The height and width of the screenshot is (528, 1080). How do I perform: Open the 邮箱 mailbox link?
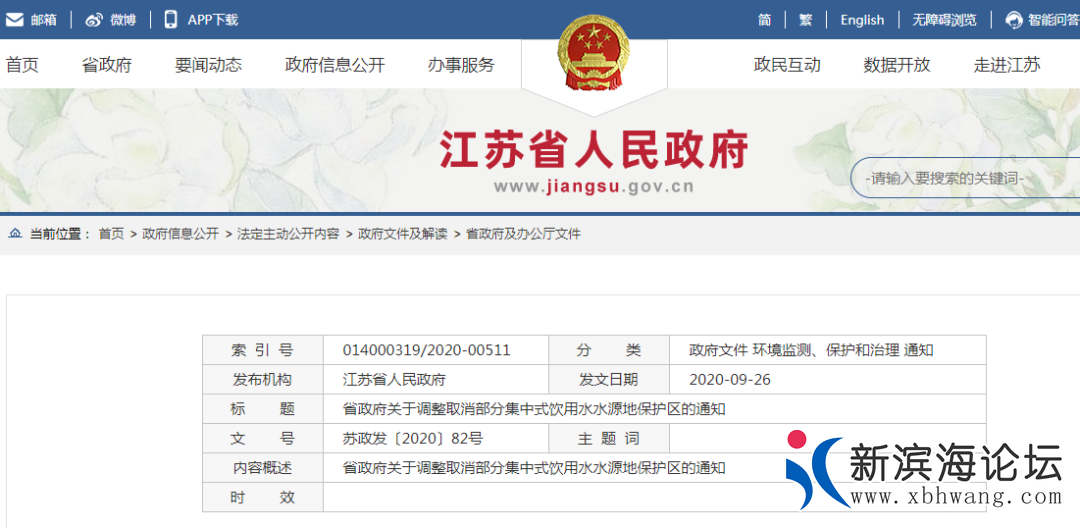tap(43, 20)
